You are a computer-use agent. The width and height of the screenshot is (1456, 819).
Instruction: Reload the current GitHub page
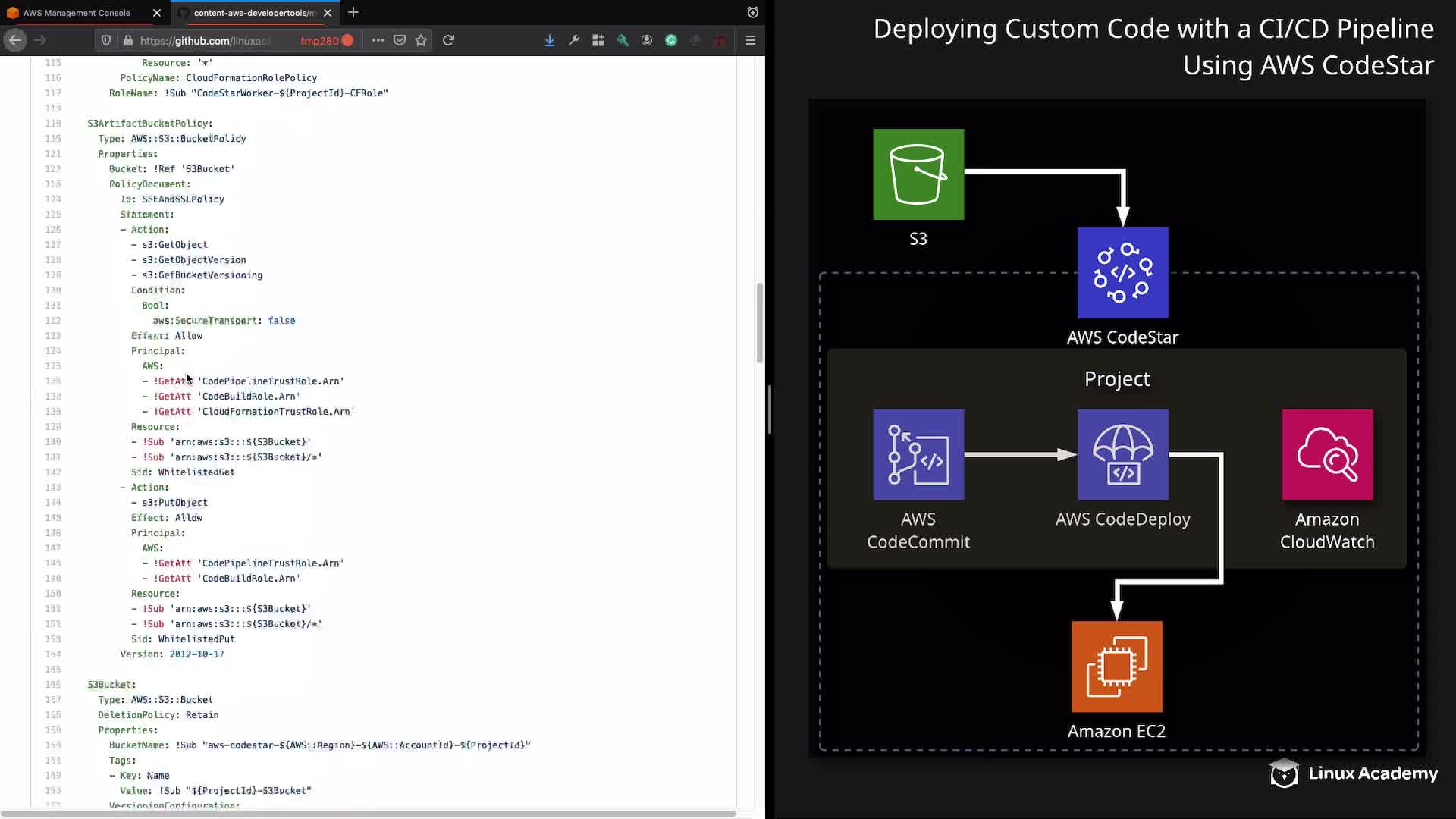tap(448, 40)
